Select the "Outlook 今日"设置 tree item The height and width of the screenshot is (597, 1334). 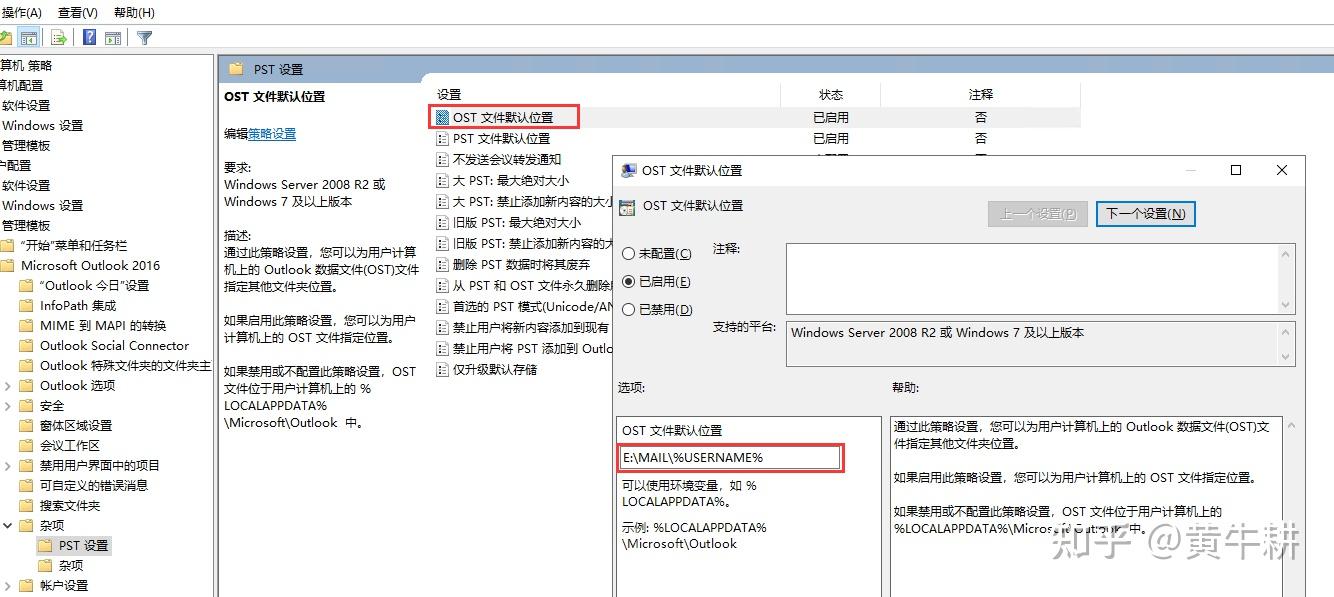94,286
